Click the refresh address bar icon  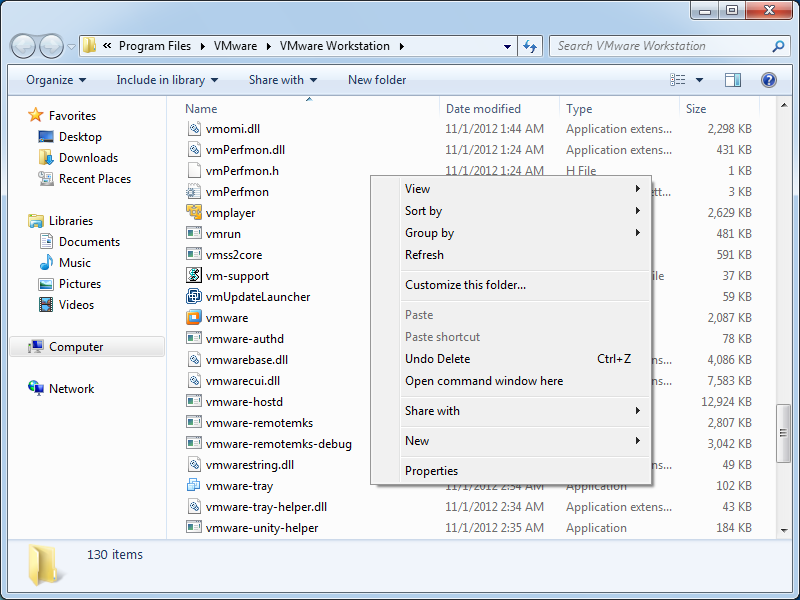[530, 46]
